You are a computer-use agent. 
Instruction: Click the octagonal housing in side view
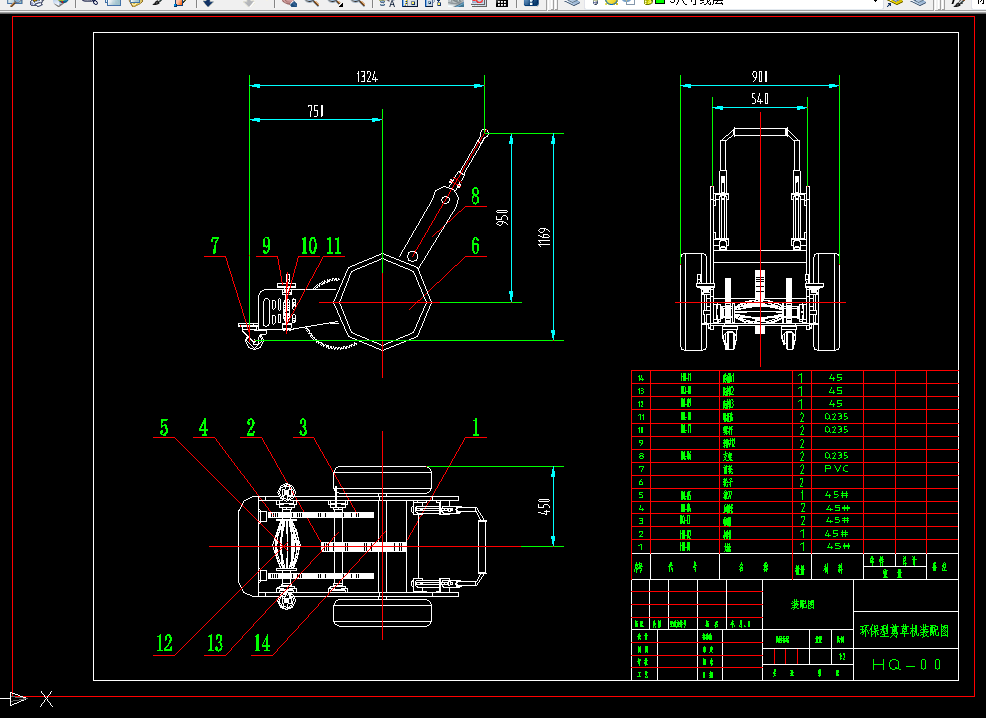[382, 302]
